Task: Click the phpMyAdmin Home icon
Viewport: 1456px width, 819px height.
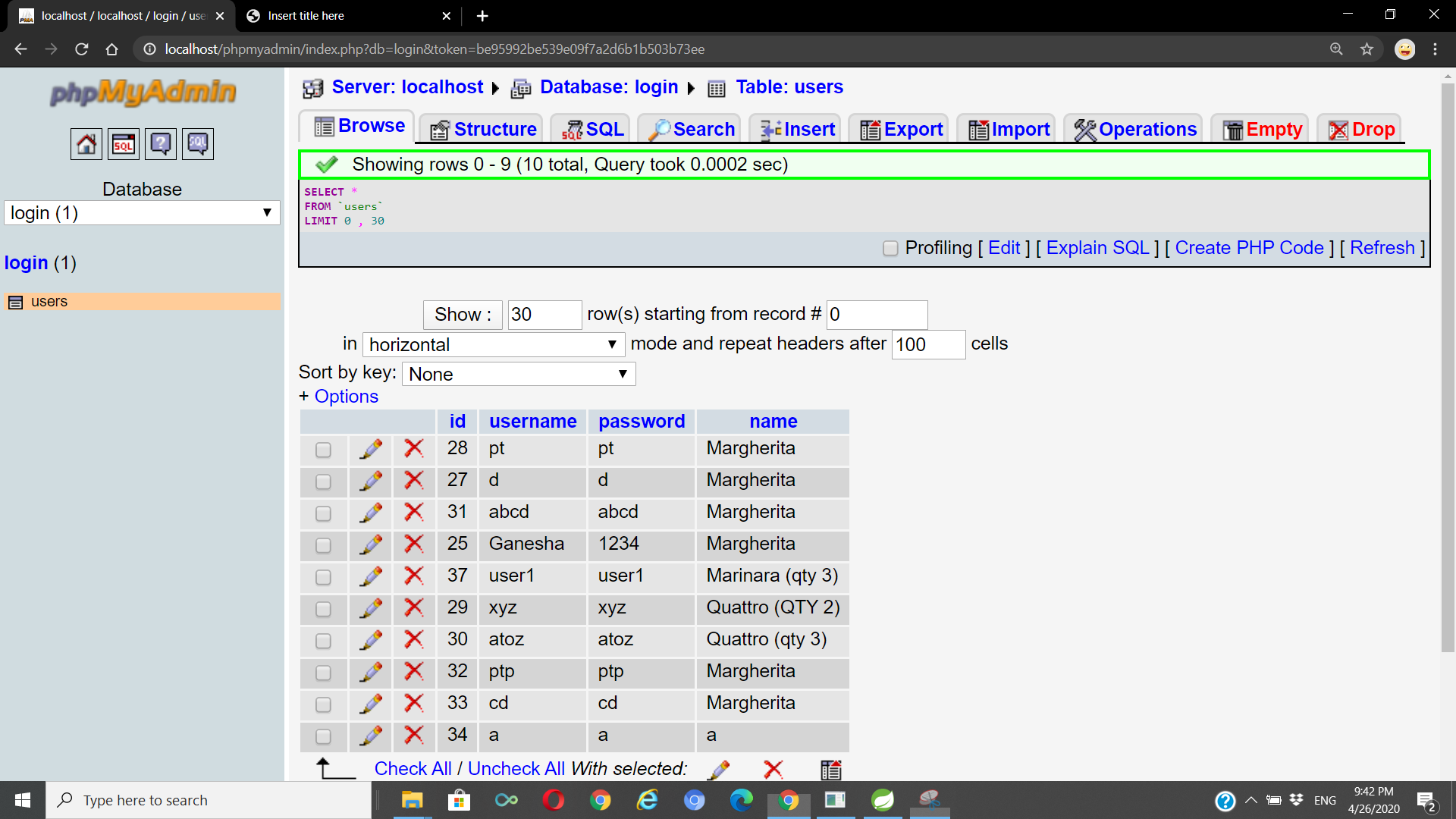Action: pyautogui.click(x=86, y=144)
